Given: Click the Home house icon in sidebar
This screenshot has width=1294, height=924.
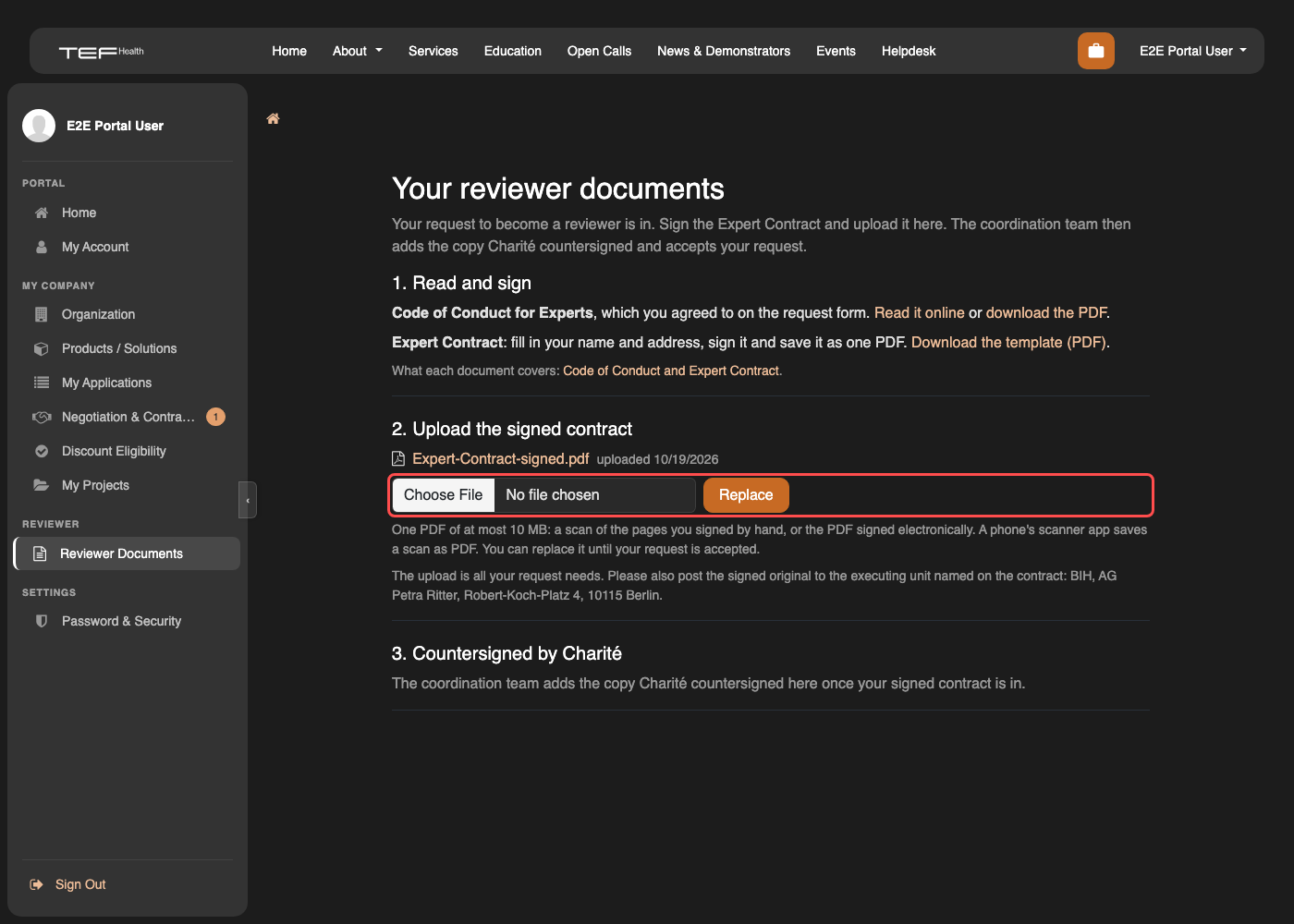Looking at the screenshot, I should pos(42,213).
